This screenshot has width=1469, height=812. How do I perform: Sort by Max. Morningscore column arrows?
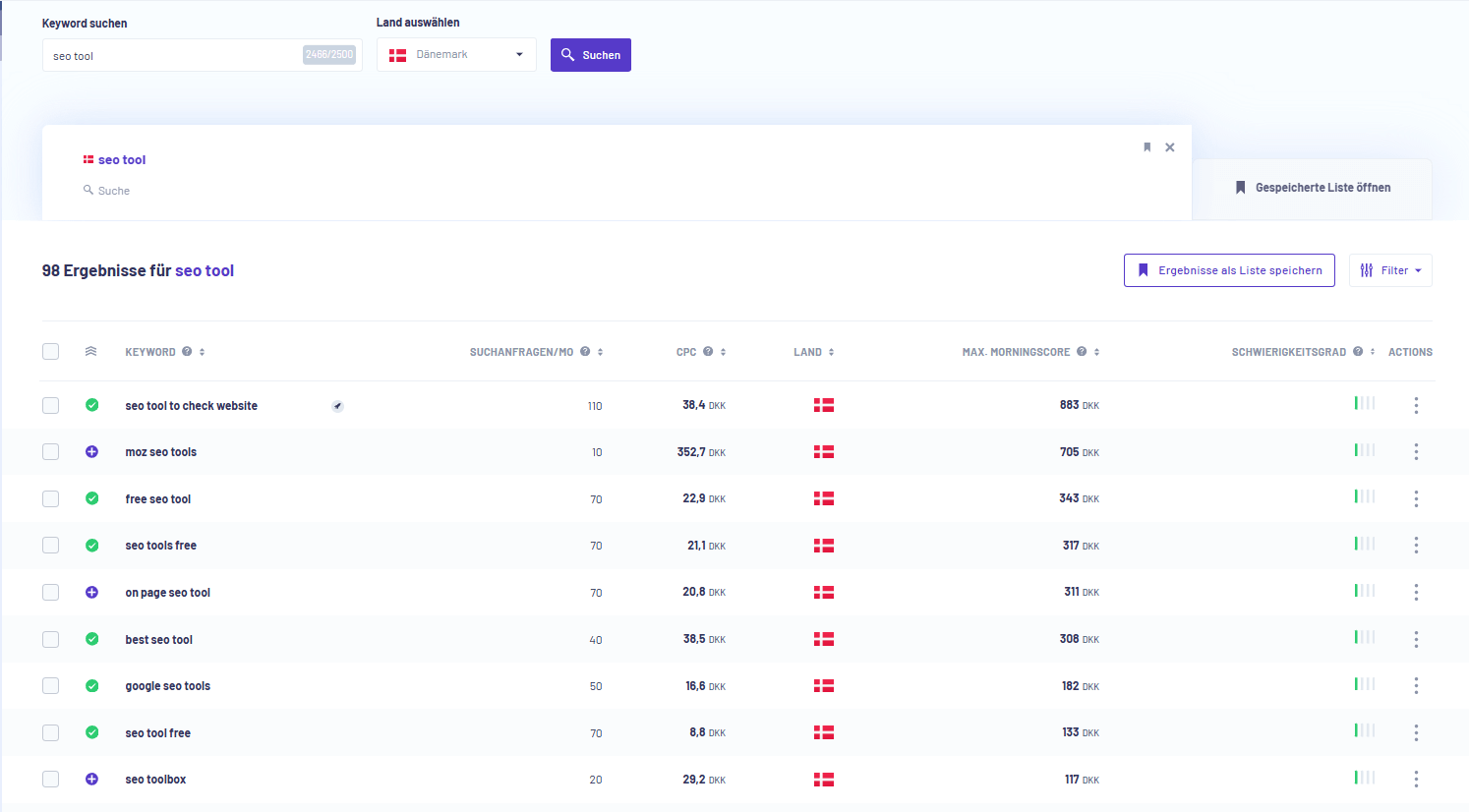point(1096,352)
